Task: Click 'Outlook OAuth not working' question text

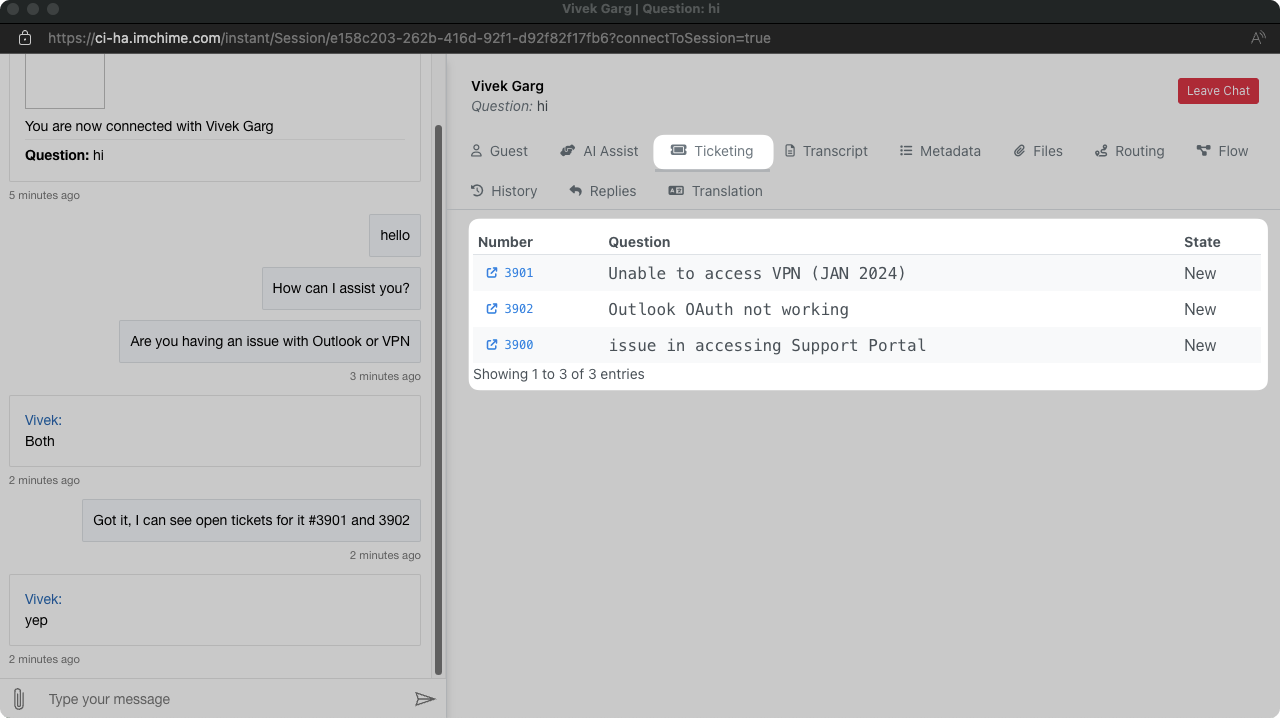Action: pyautogui.click(x=728, y=309)
